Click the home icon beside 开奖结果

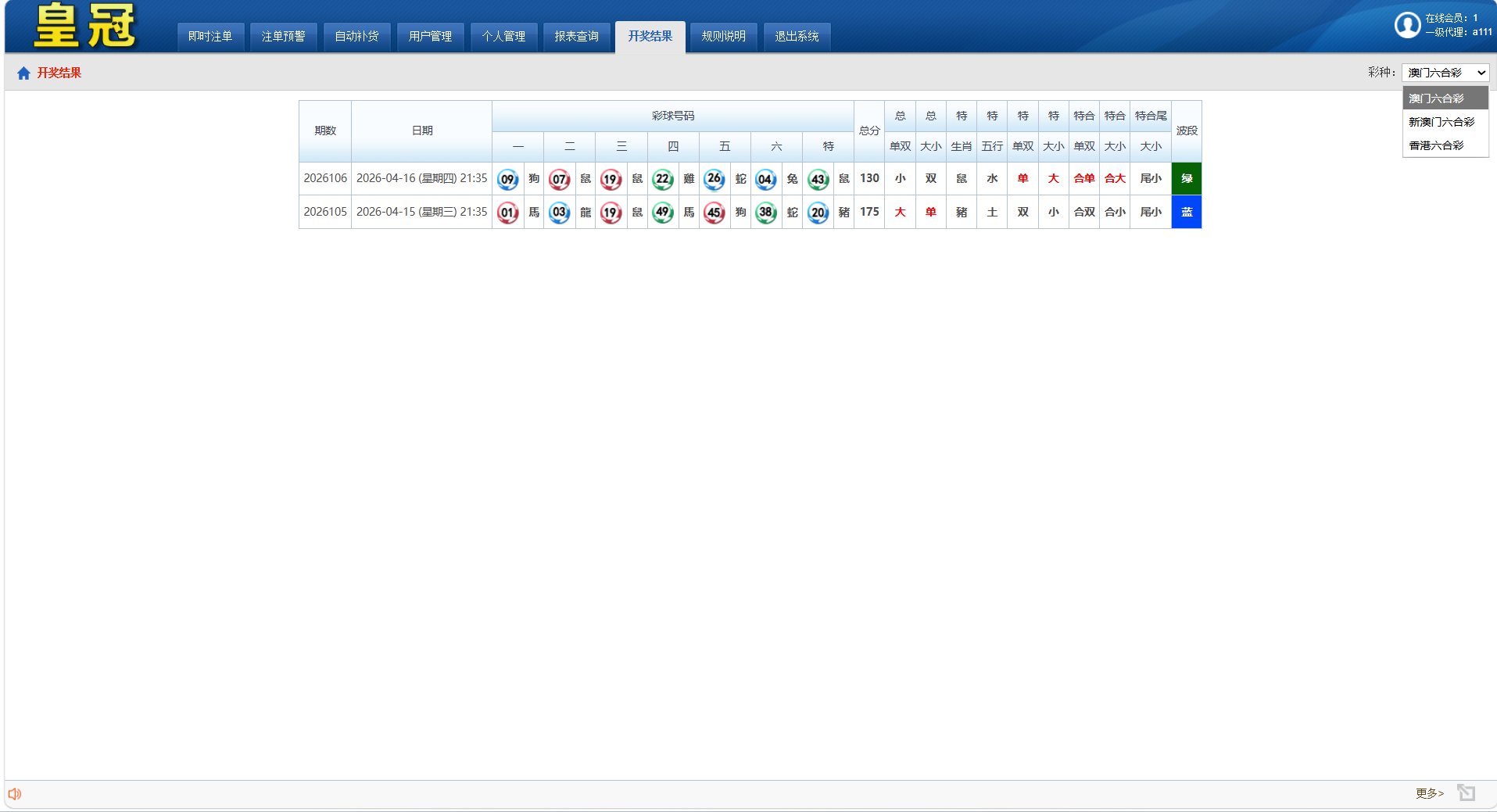(x=23, y=73)
